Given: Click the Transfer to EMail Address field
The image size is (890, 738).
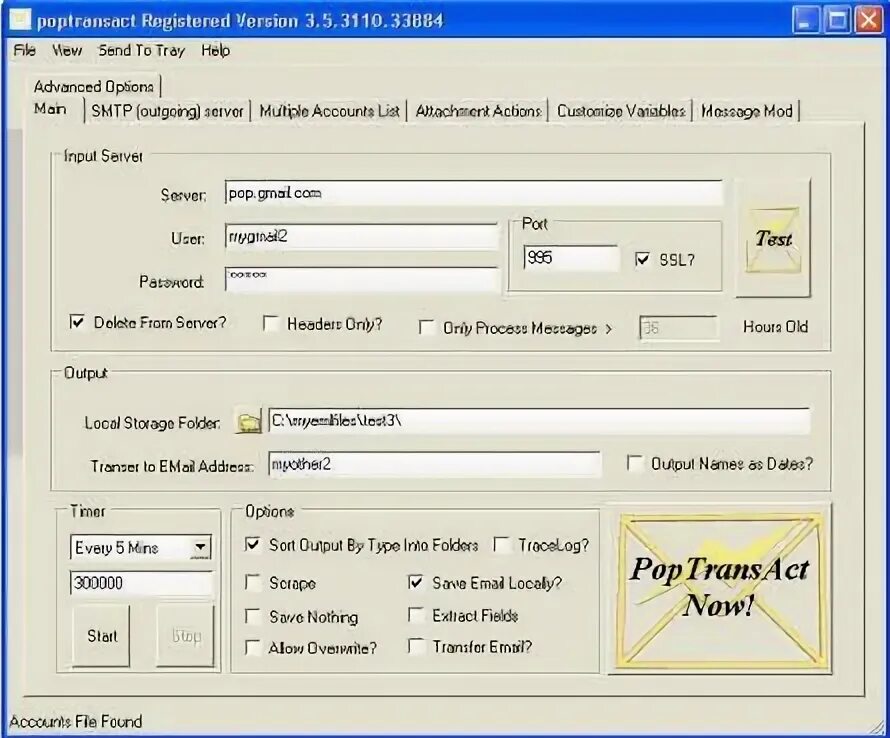Looking at the screenshot, I should (x=434, y=464).
